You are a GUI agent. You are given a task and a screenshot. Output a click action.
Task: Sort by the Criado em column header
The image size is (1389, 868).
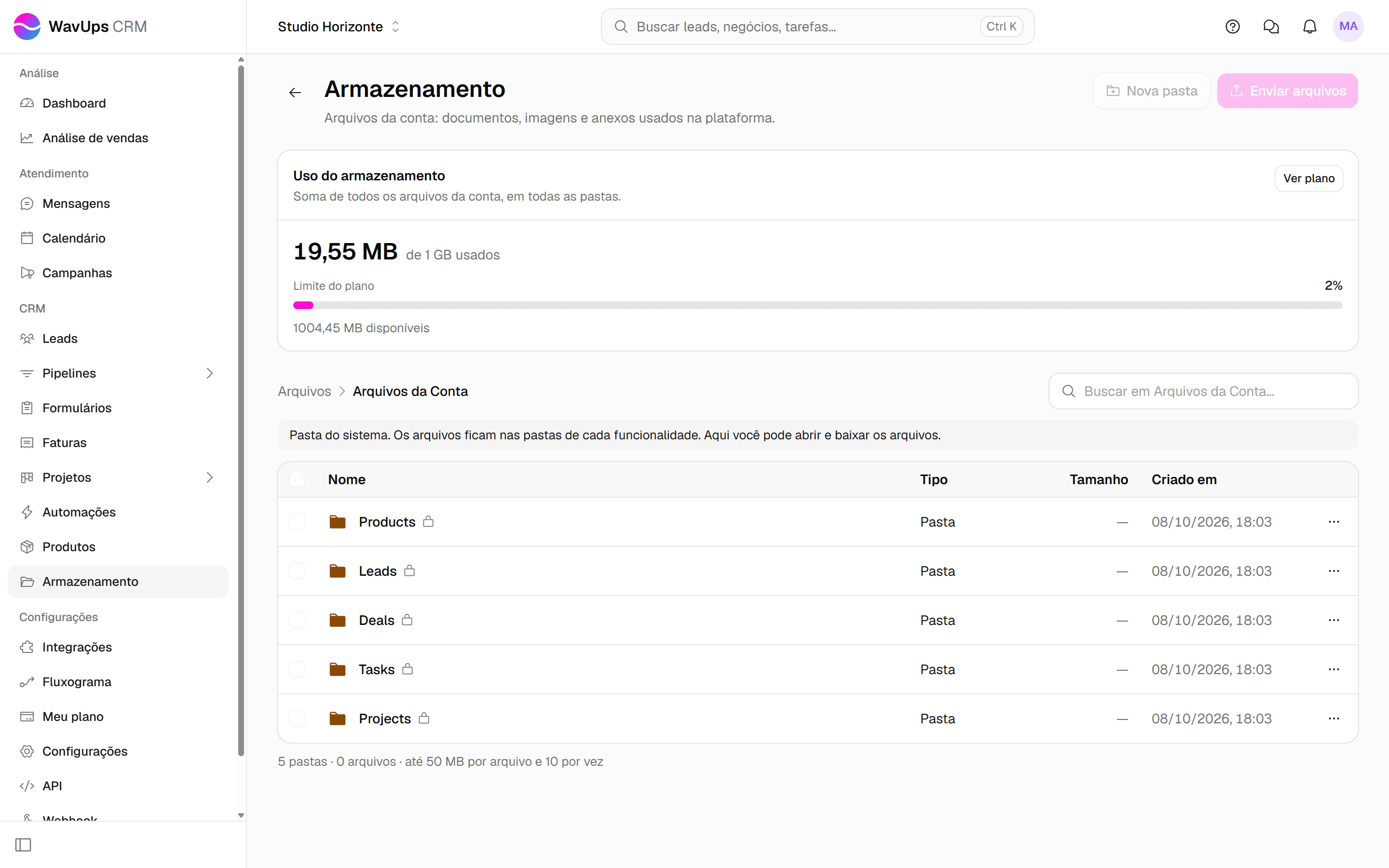[x=1184, y=479]
